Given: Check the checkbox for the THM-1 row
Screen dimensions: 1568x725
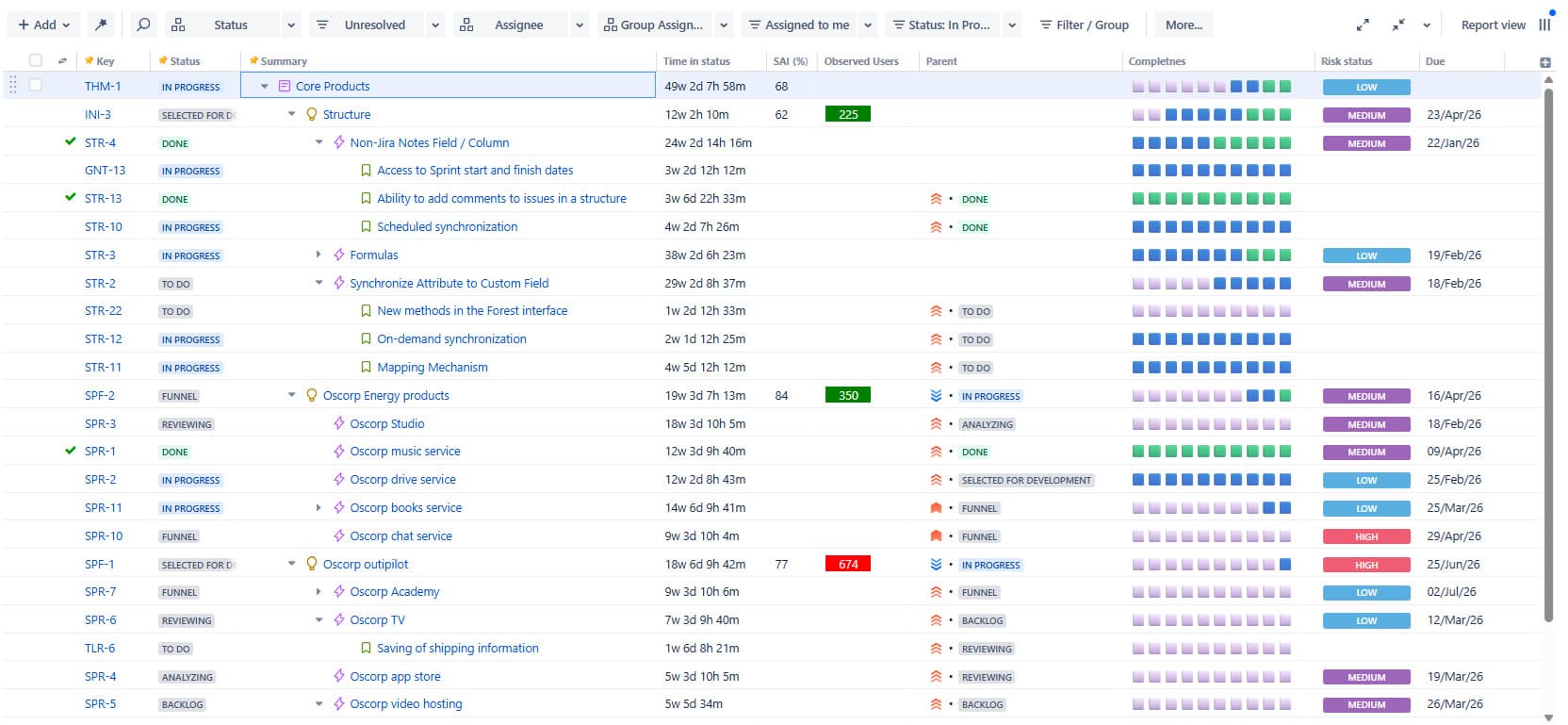Looking at the screenshot, I should [x=36, y=86].
